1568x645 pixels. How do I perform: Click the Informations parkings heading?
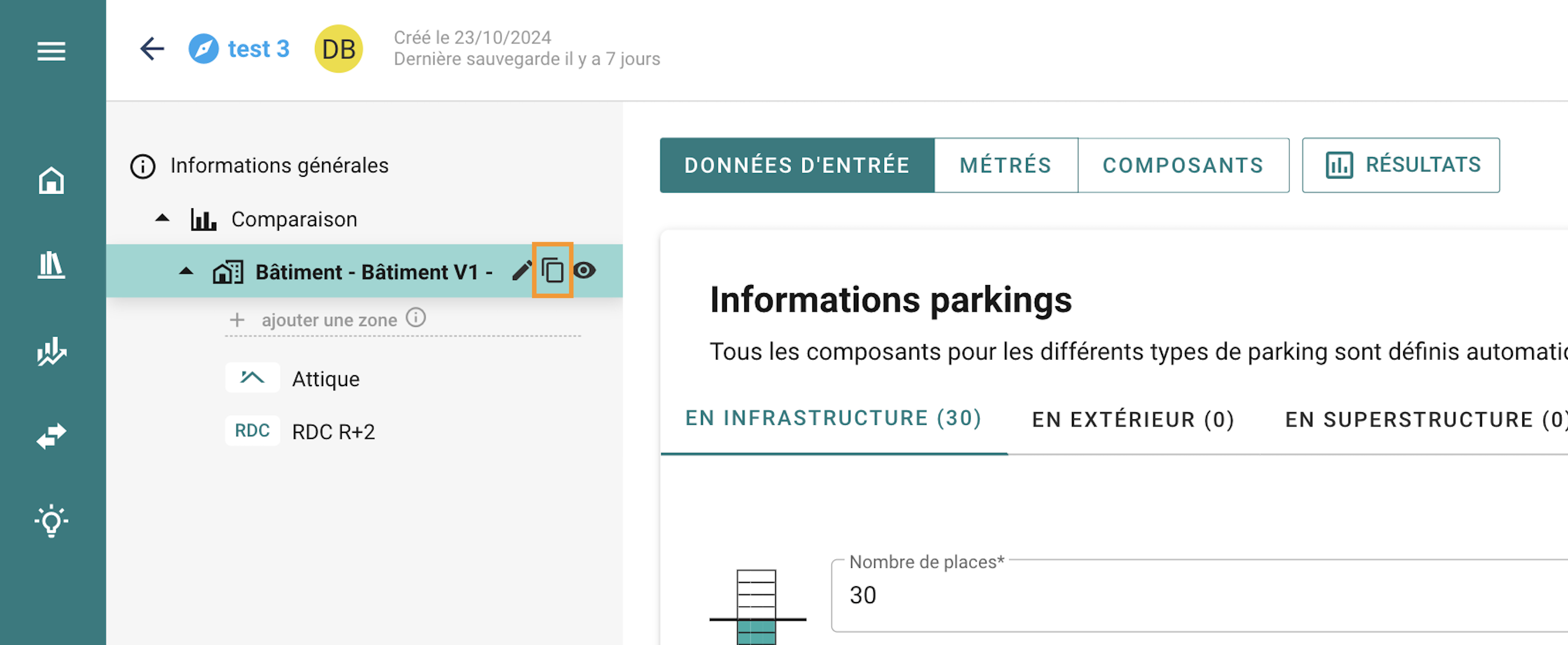(891, 300)
